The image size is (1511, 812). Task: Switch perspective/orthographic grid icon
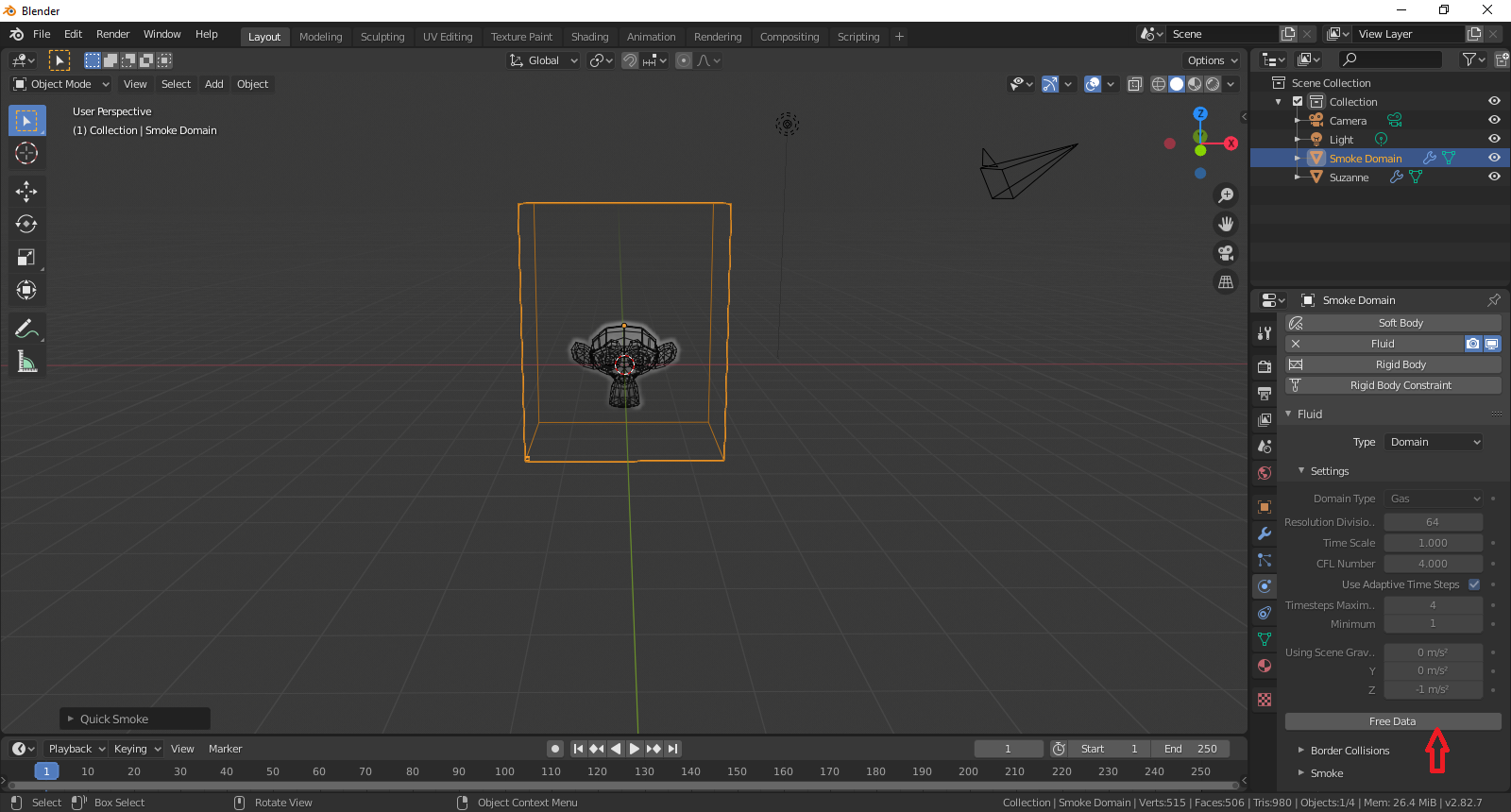[1226, 281]
